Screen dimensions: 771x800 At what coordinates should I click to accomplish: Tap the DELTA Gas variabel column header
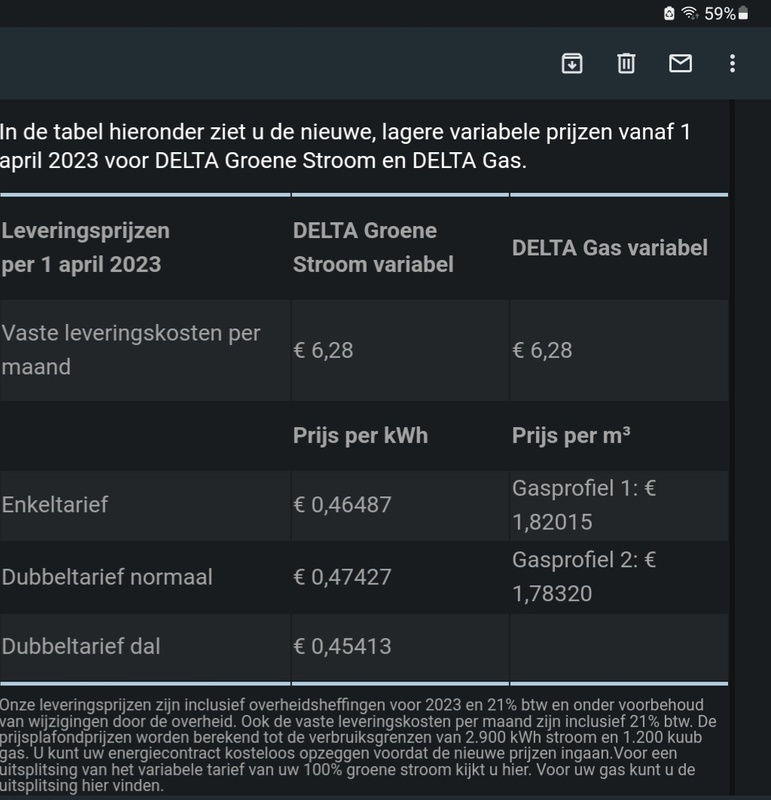click(610, 248)
